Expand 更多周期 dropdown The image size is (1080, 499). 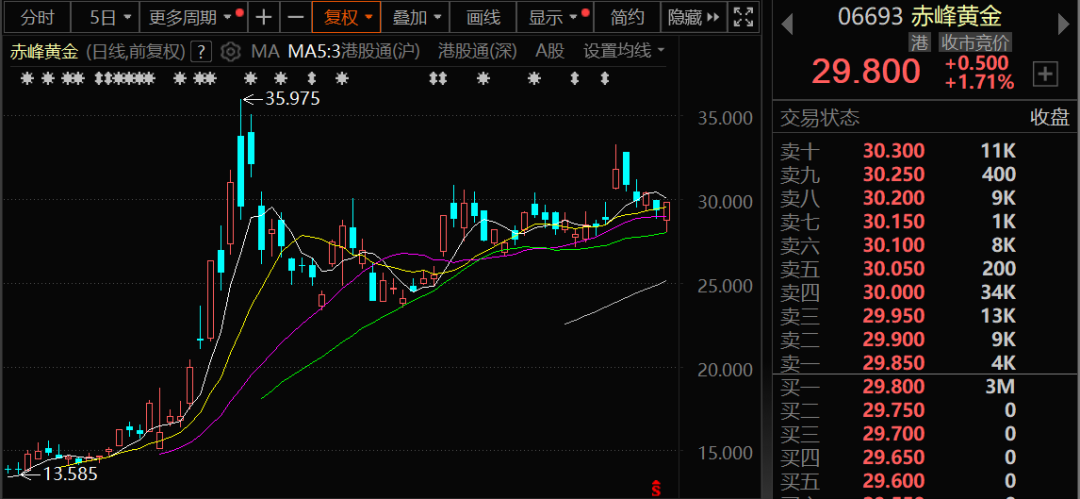pos(194,17)
